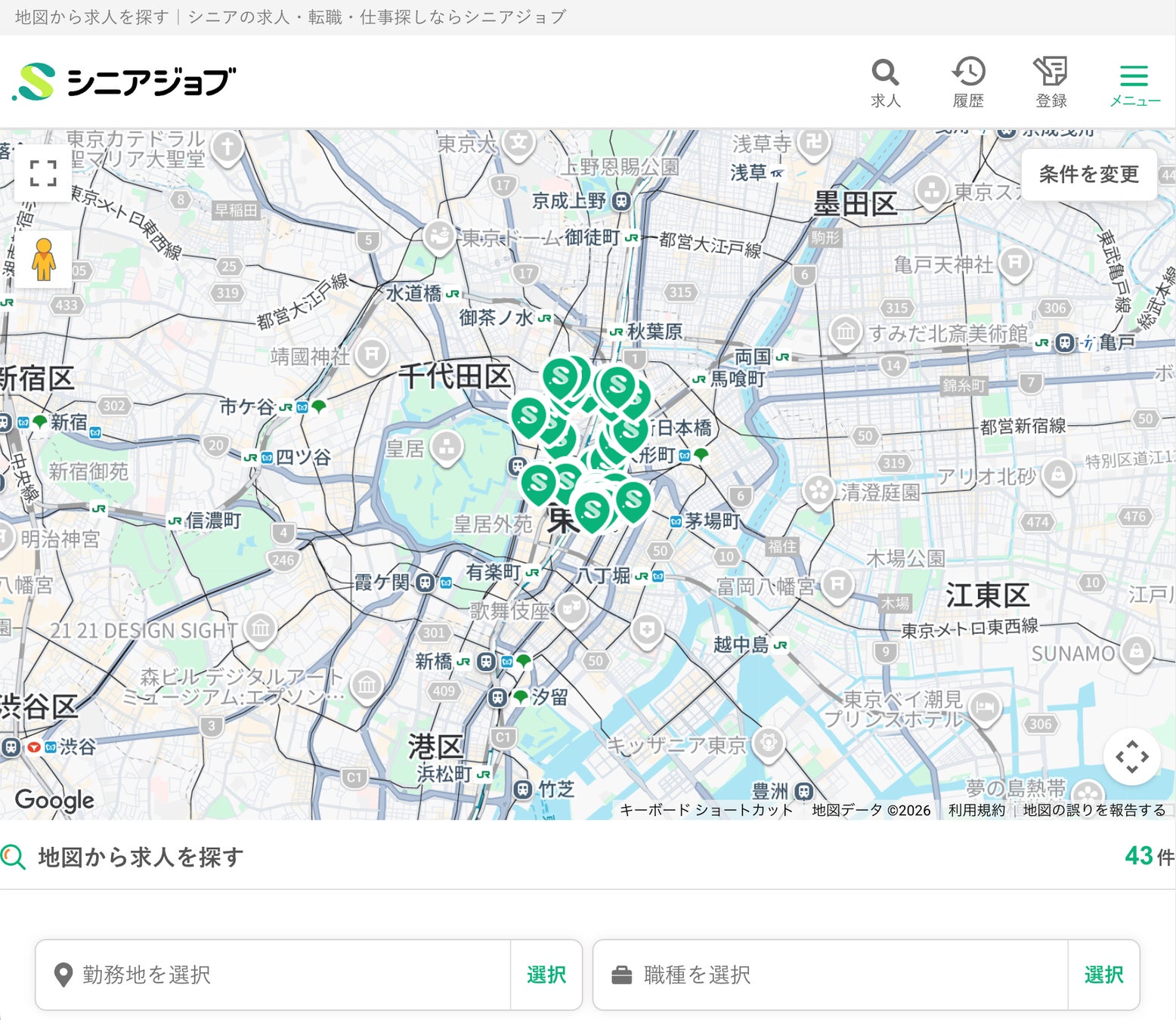Click the 秋葉原 station label
The height and width of the screenshot is (1020, 1176).
coord(655,331)
